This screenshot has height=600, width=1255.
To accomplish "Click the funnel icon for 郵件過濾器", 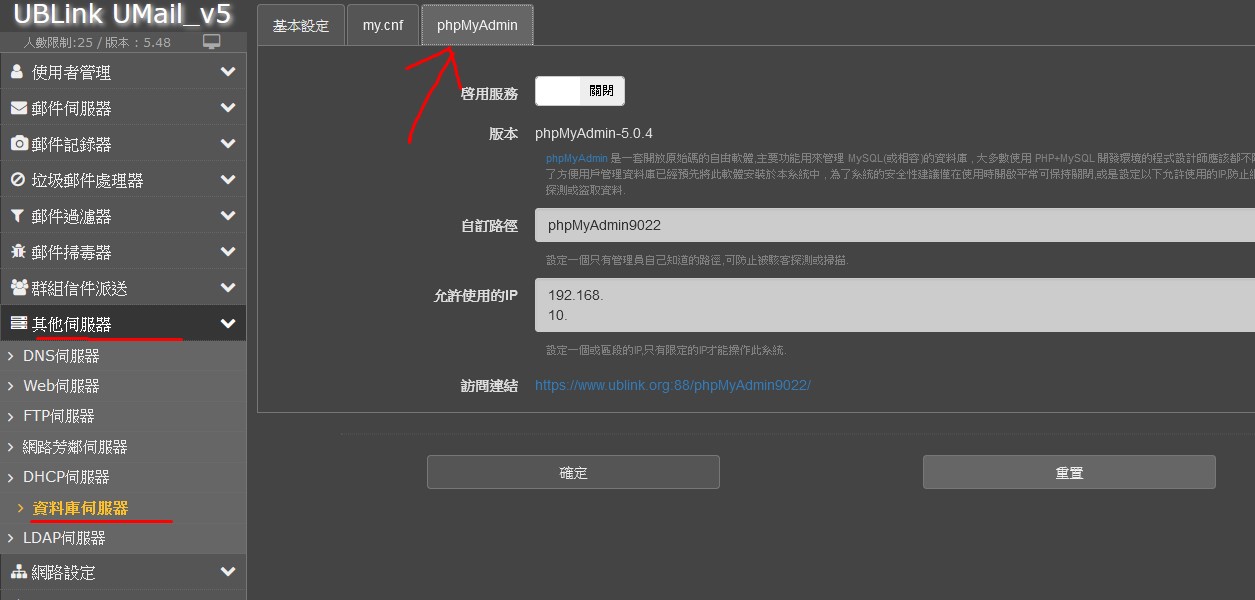I will (18, 216).
